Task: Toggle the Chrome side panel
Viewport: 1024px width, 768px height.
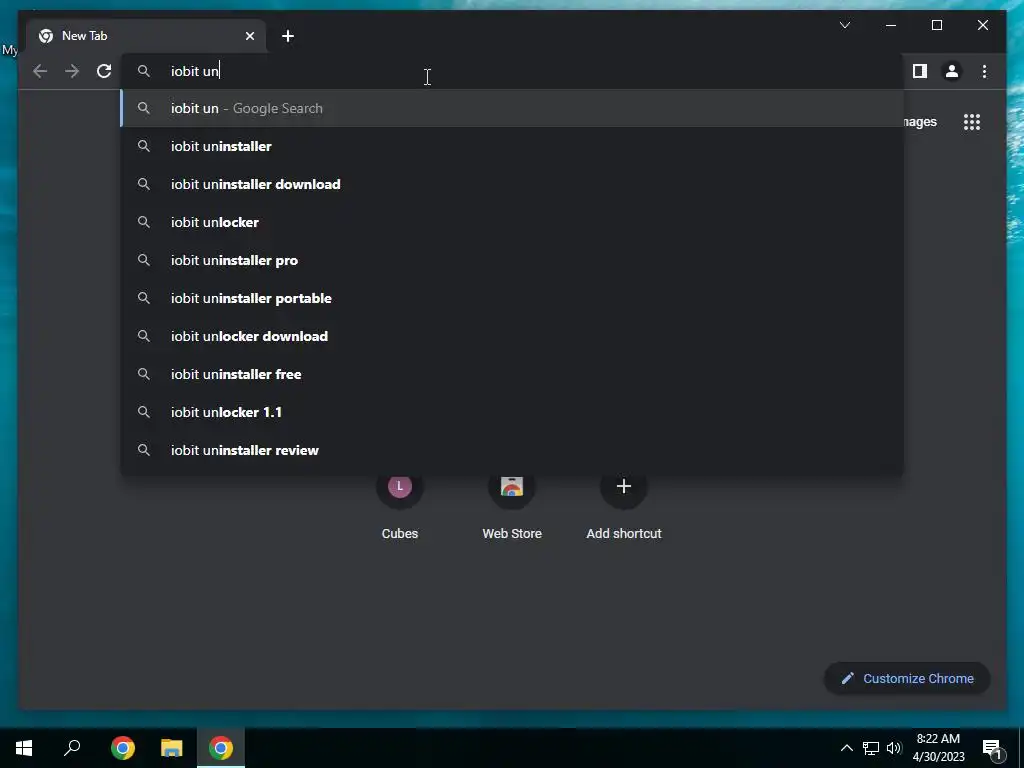Action: coord(920,71)
